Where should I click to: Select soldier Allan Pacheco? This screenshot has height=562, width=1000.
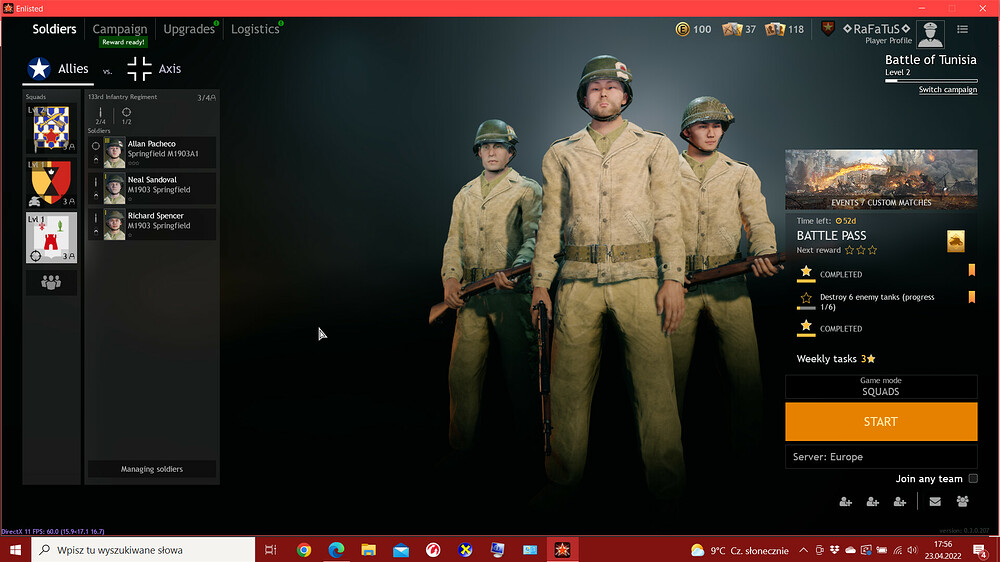[152, 153]
